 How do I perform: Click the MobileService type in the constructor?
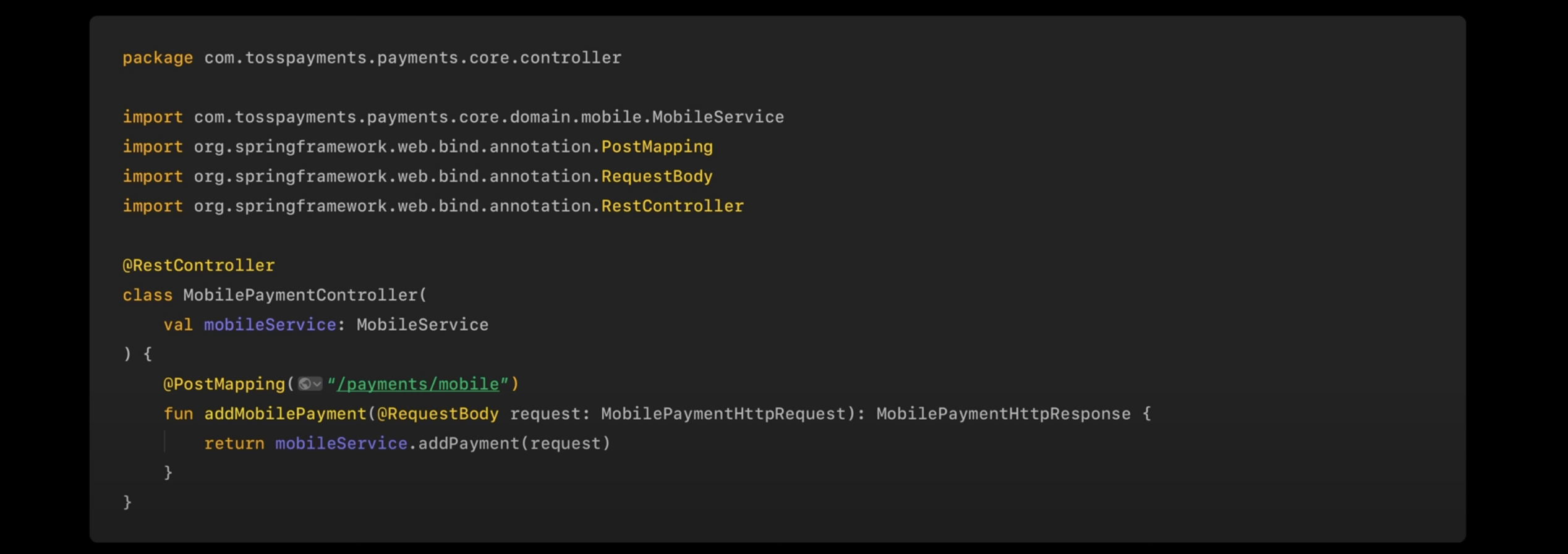(x=422, y=325)
